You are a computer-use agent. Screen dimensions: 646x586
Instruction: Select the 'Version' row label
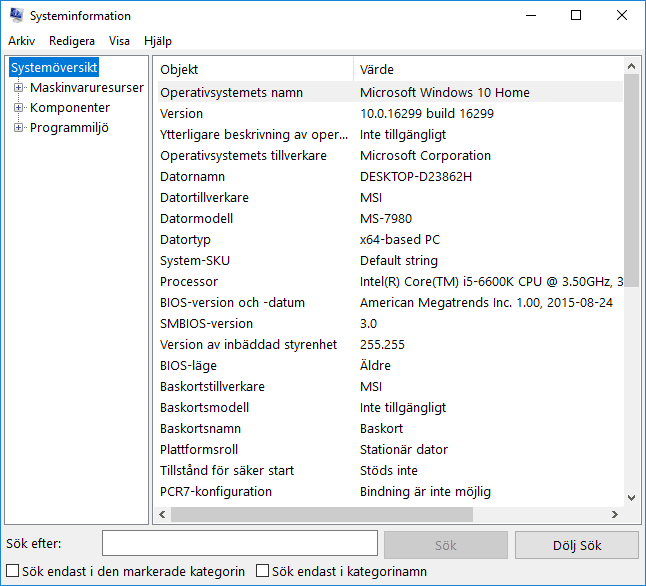point(181,113)
